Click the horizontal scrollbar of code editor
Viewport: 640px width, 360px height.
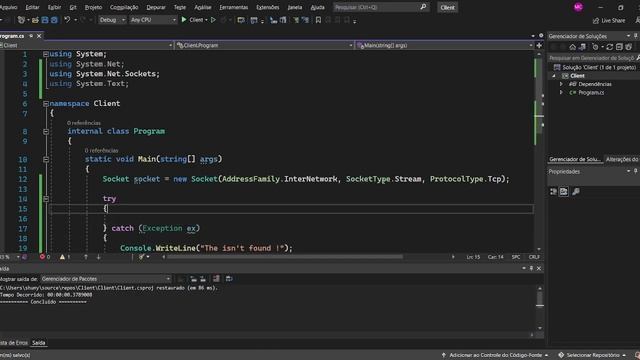[284, 257]
